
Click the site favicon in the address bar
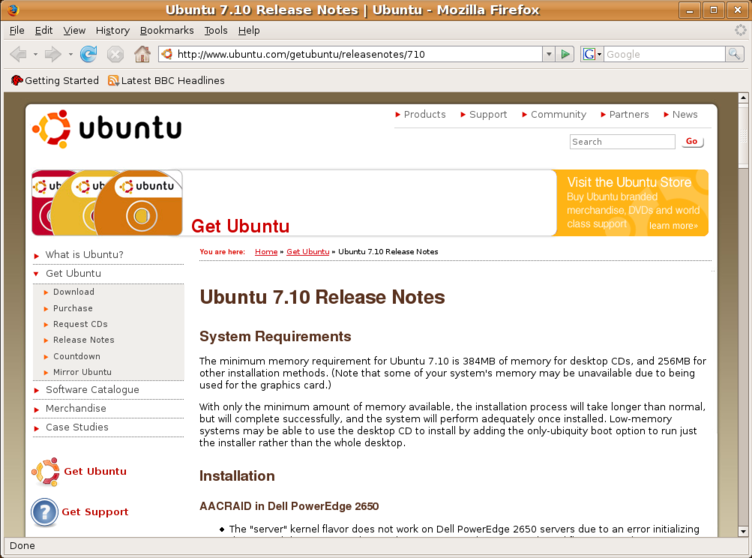(166, 54)
